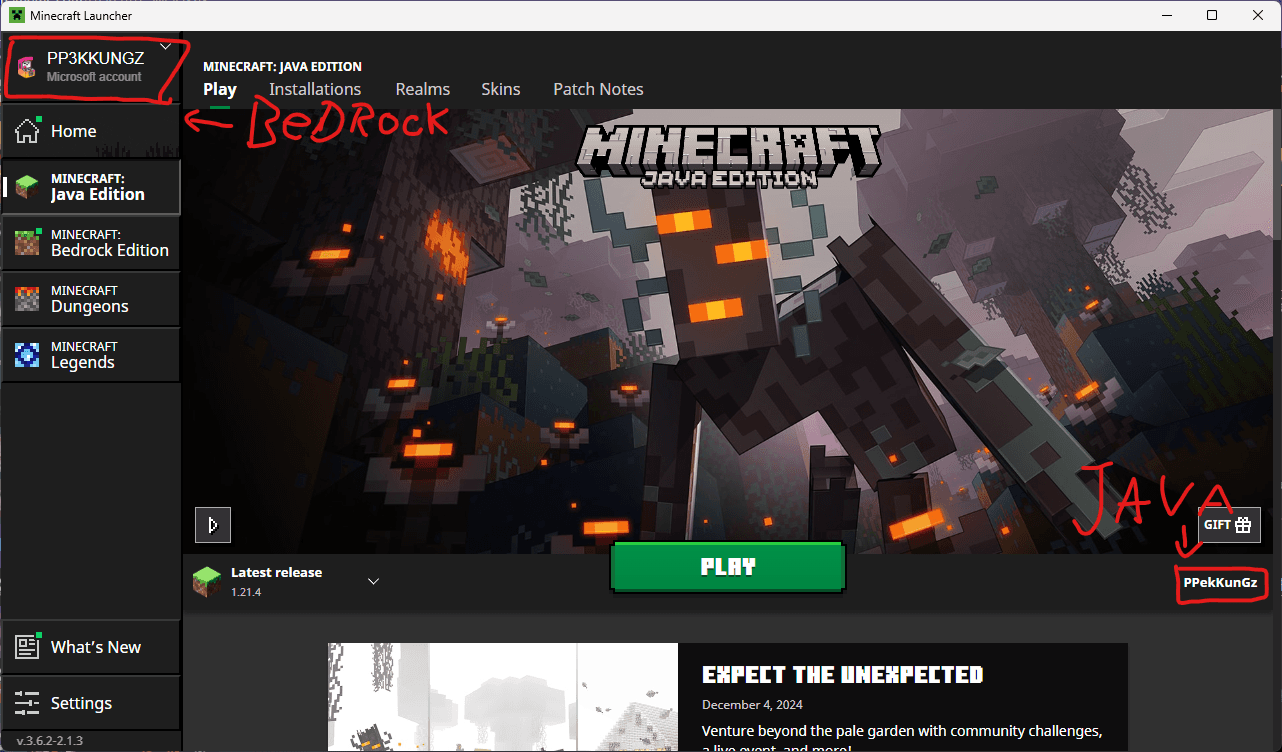Open the Minecraft Dungeons icon
Screen dimensions: 1282x752
tap(27, 299)
